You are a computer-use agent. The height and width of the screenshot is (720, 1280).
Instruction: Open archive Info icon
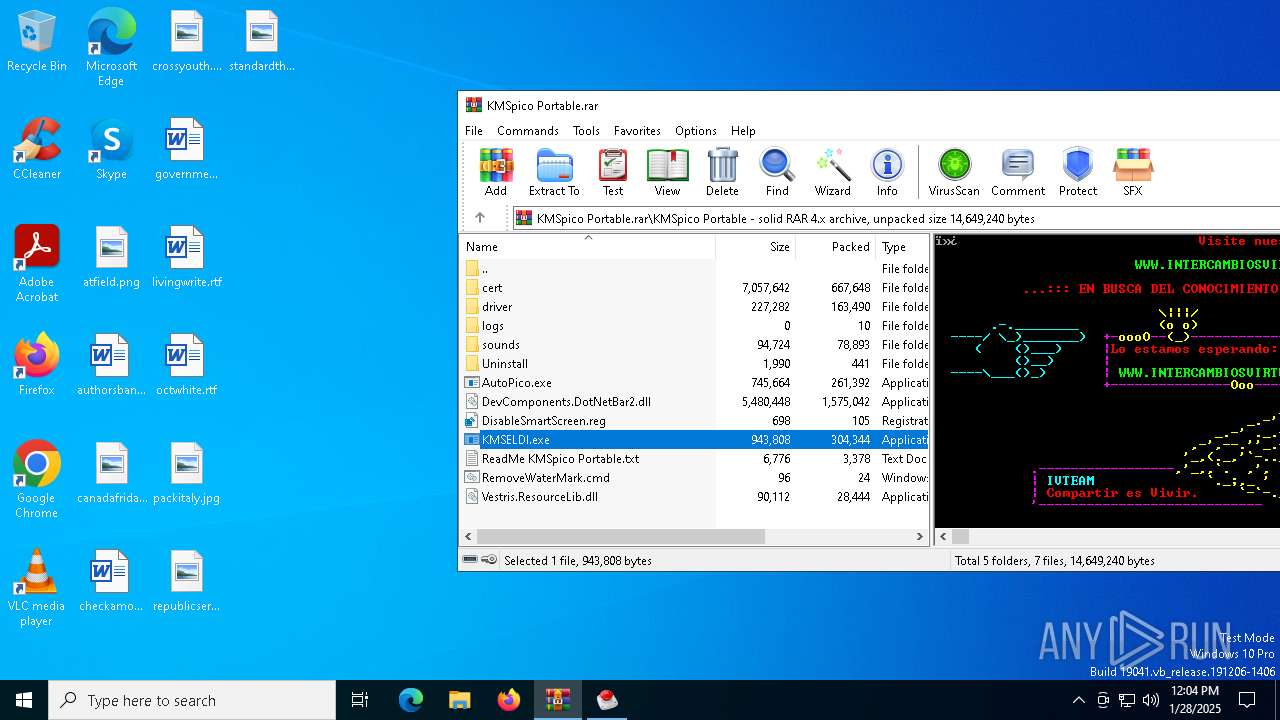pyautogui.click(x=887, y=172)
